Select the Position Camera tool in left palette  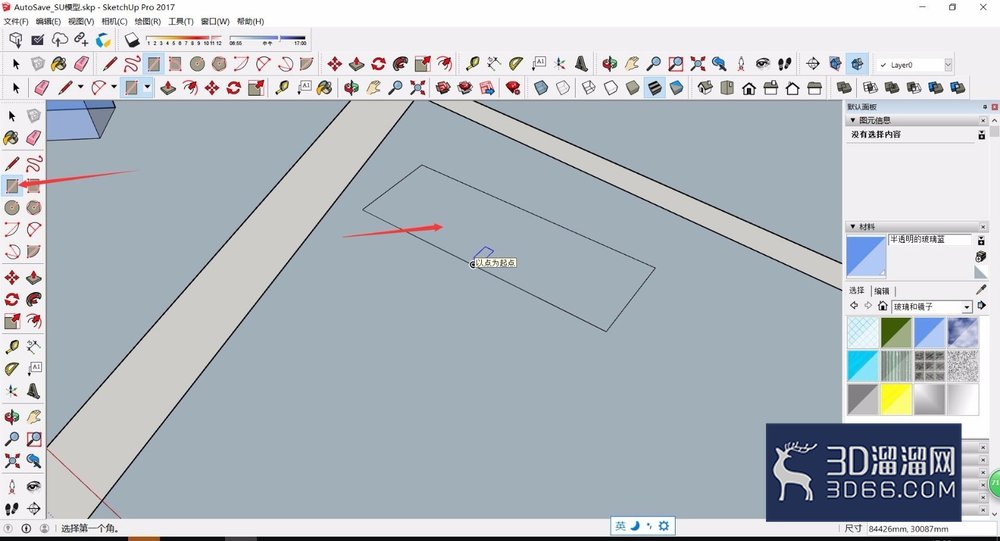click(11, 486)
